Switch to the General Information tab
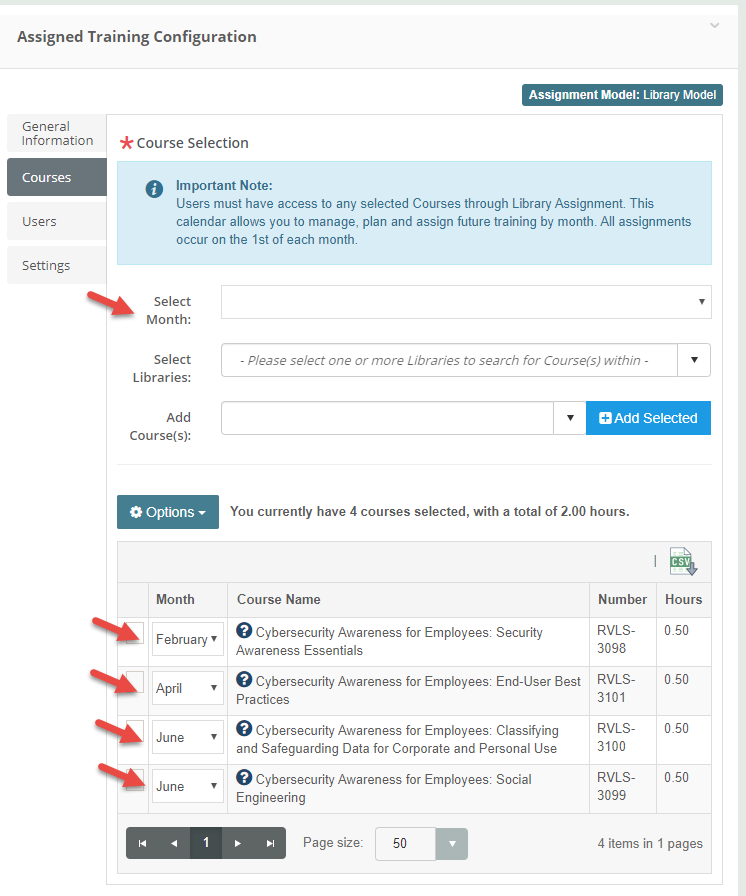The width and height of the screenshot is (746, 896). point(57,133)
